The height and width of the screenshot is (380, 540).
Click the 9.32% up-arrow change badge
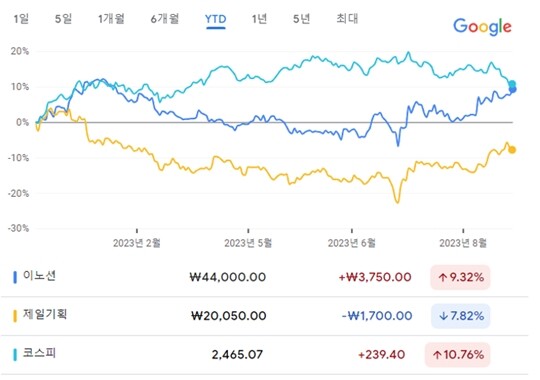point(460,277)
